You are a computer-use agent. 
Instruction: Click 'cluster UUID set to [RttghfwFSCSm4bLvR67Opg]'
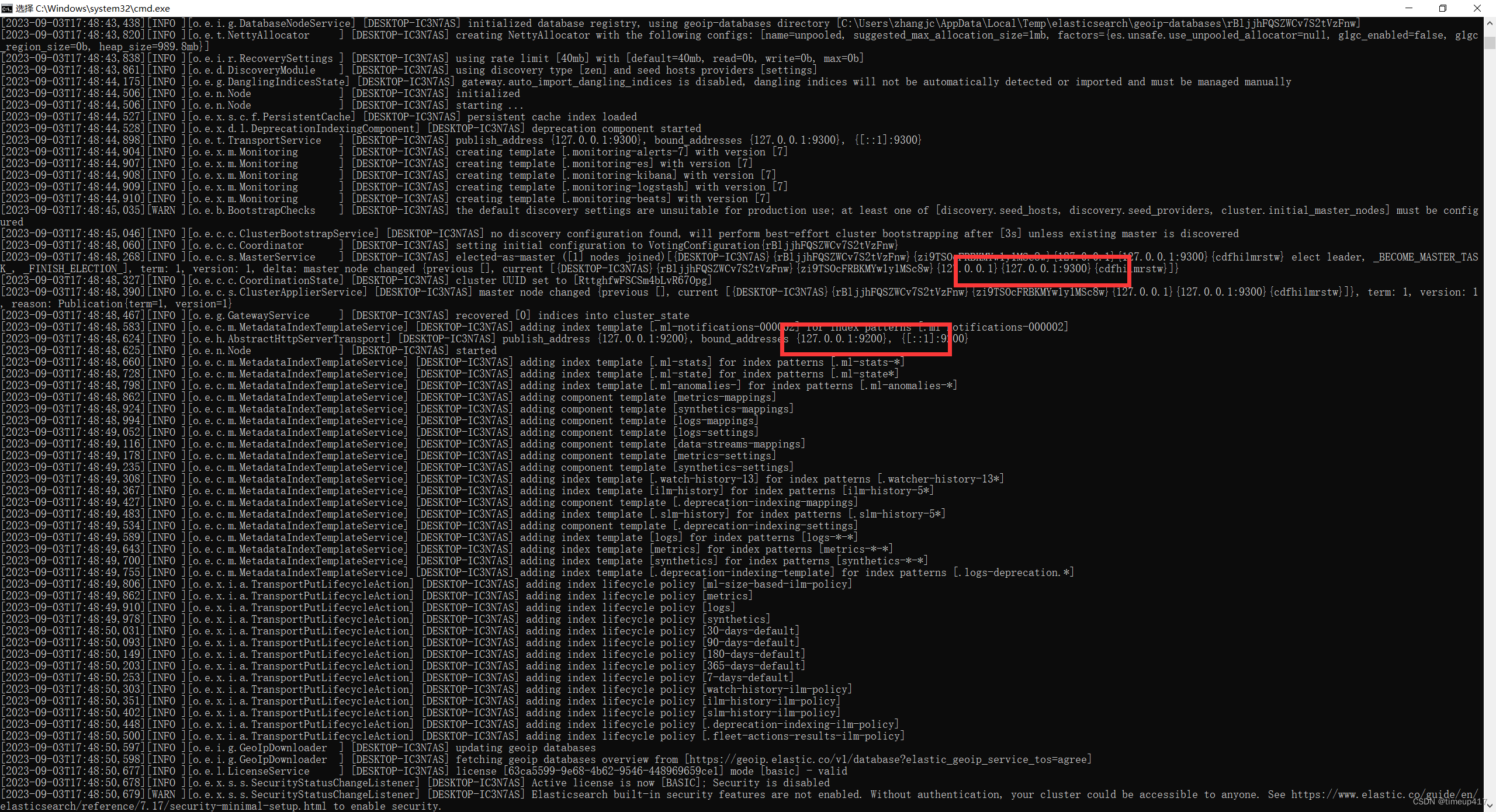pos(584,280)
